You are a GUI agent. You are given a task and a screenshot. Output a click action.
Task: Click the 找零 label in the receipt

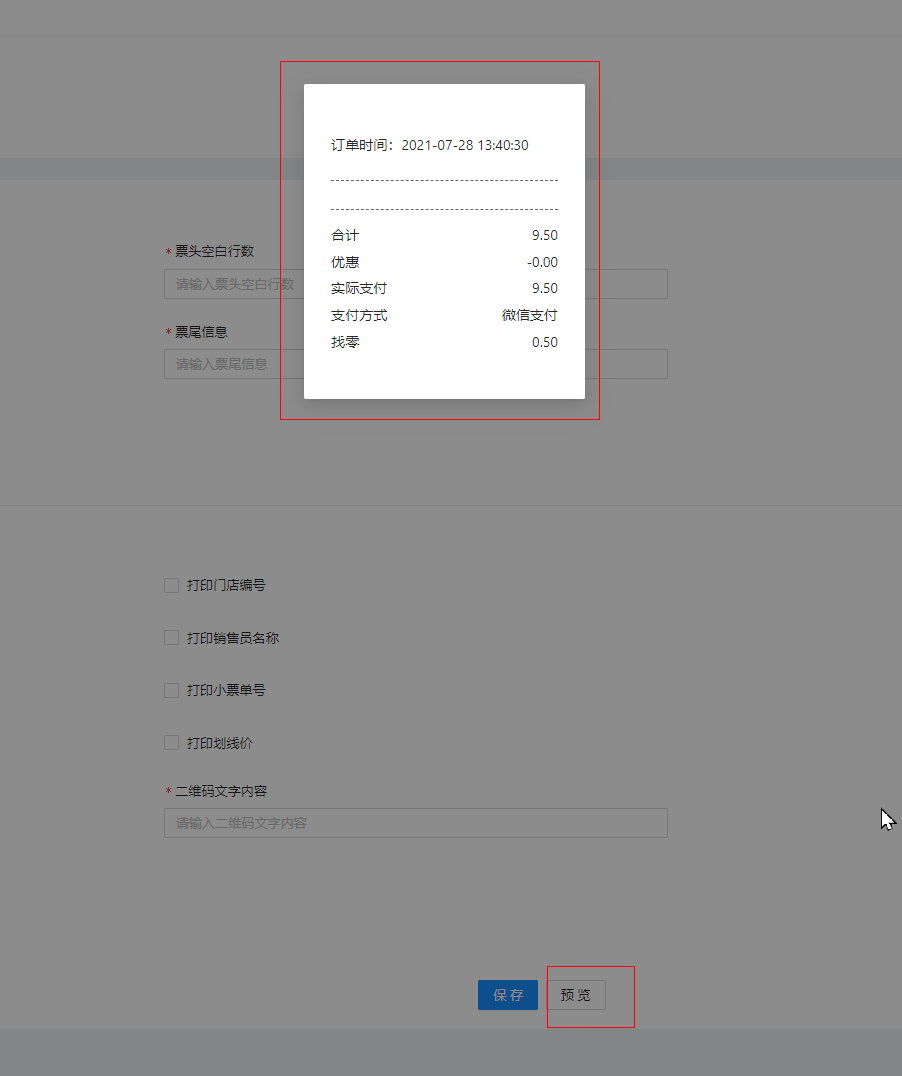345,342
